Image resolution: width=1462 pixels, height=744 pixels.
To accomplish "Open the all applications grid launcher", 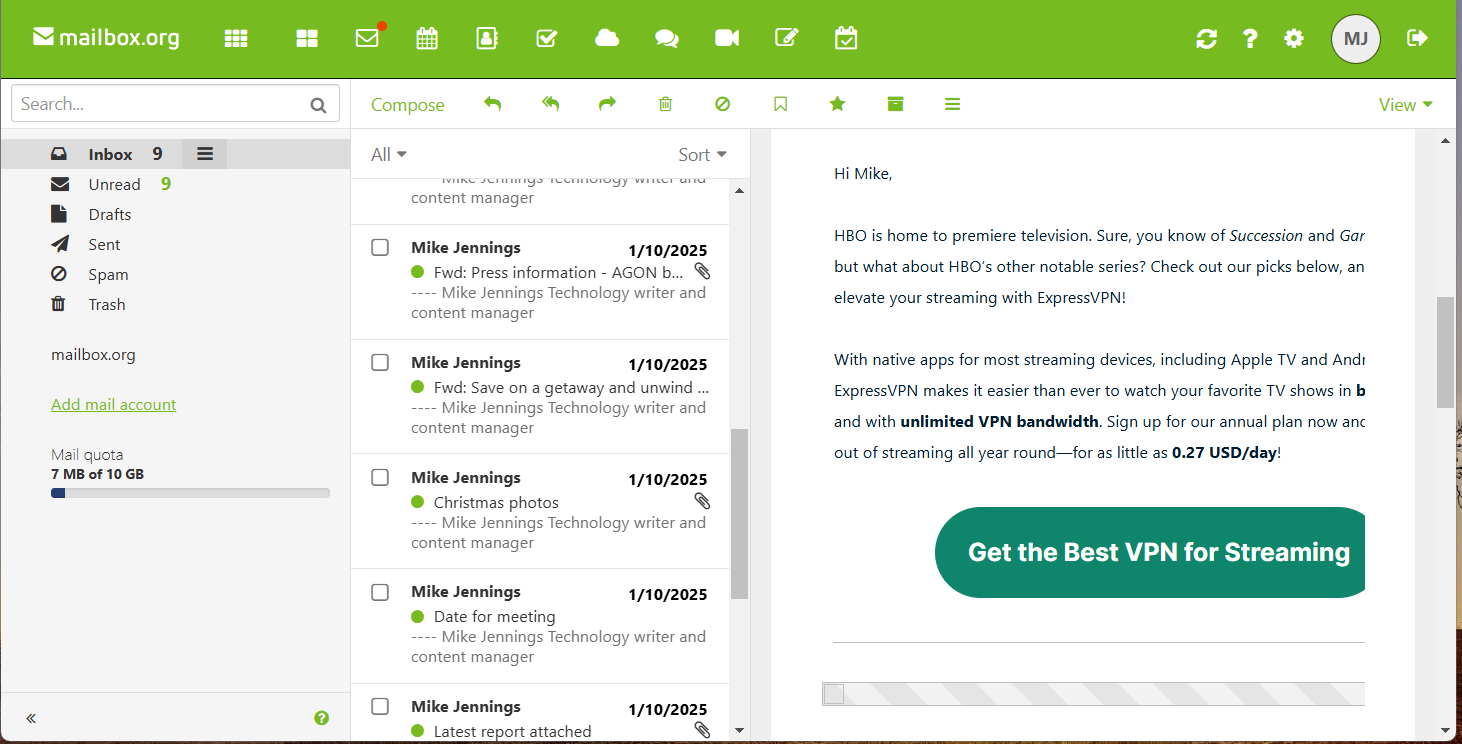I will [x=236, y=38].
